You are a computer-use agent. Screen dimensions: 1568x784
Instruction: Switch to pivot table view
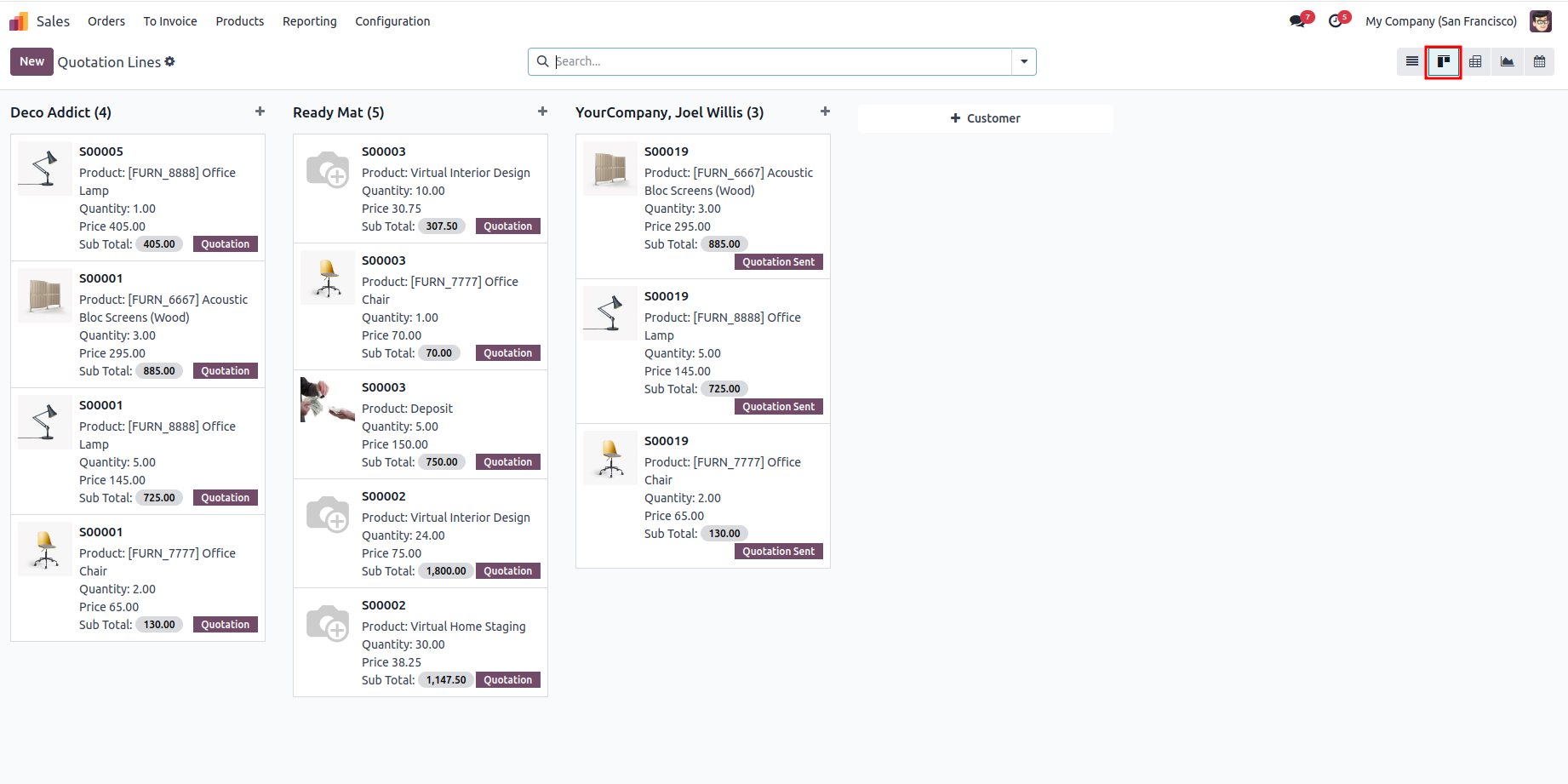1475,61
